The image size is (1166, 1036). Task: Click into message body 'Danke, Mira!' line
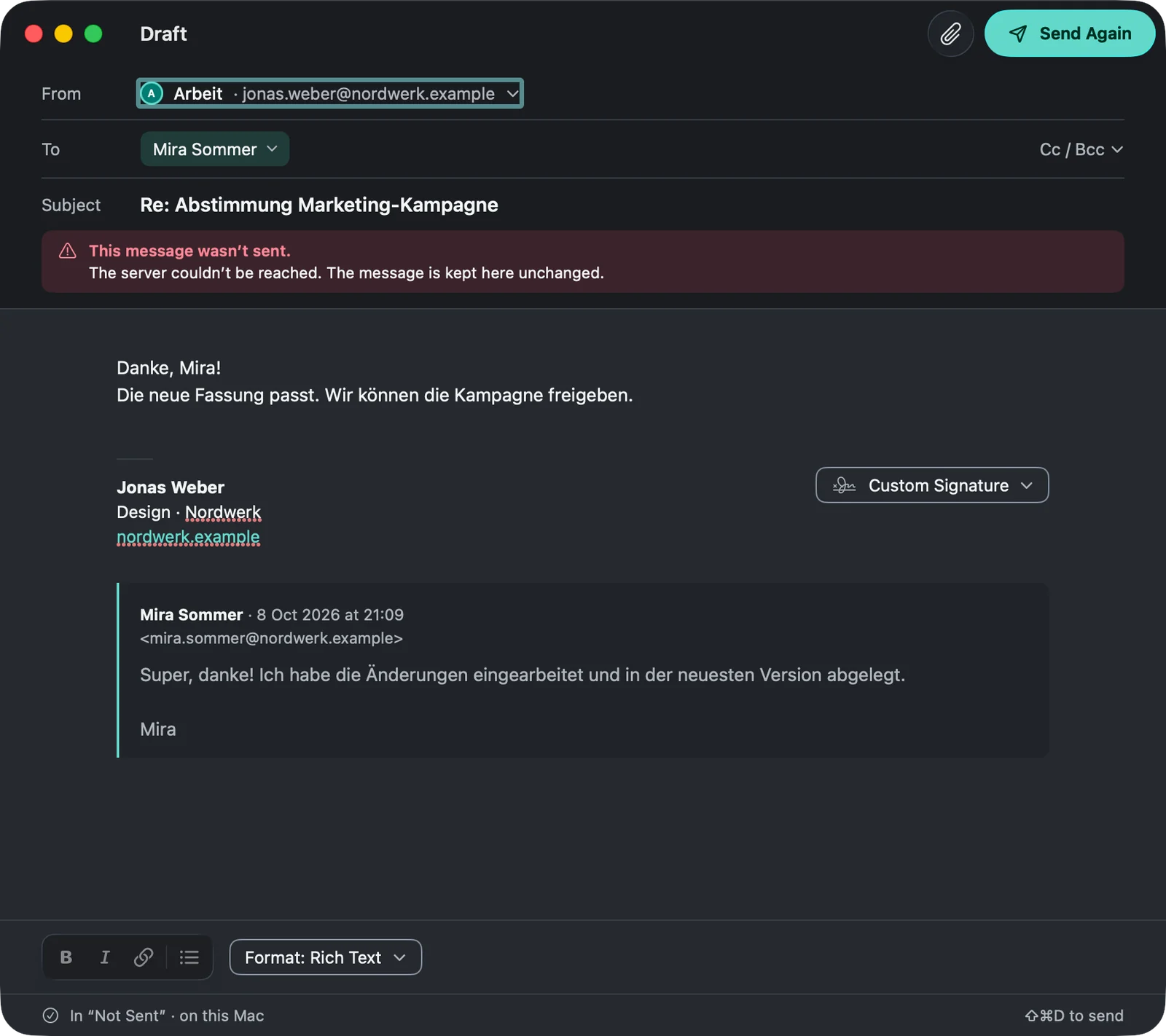pos(168,368)
